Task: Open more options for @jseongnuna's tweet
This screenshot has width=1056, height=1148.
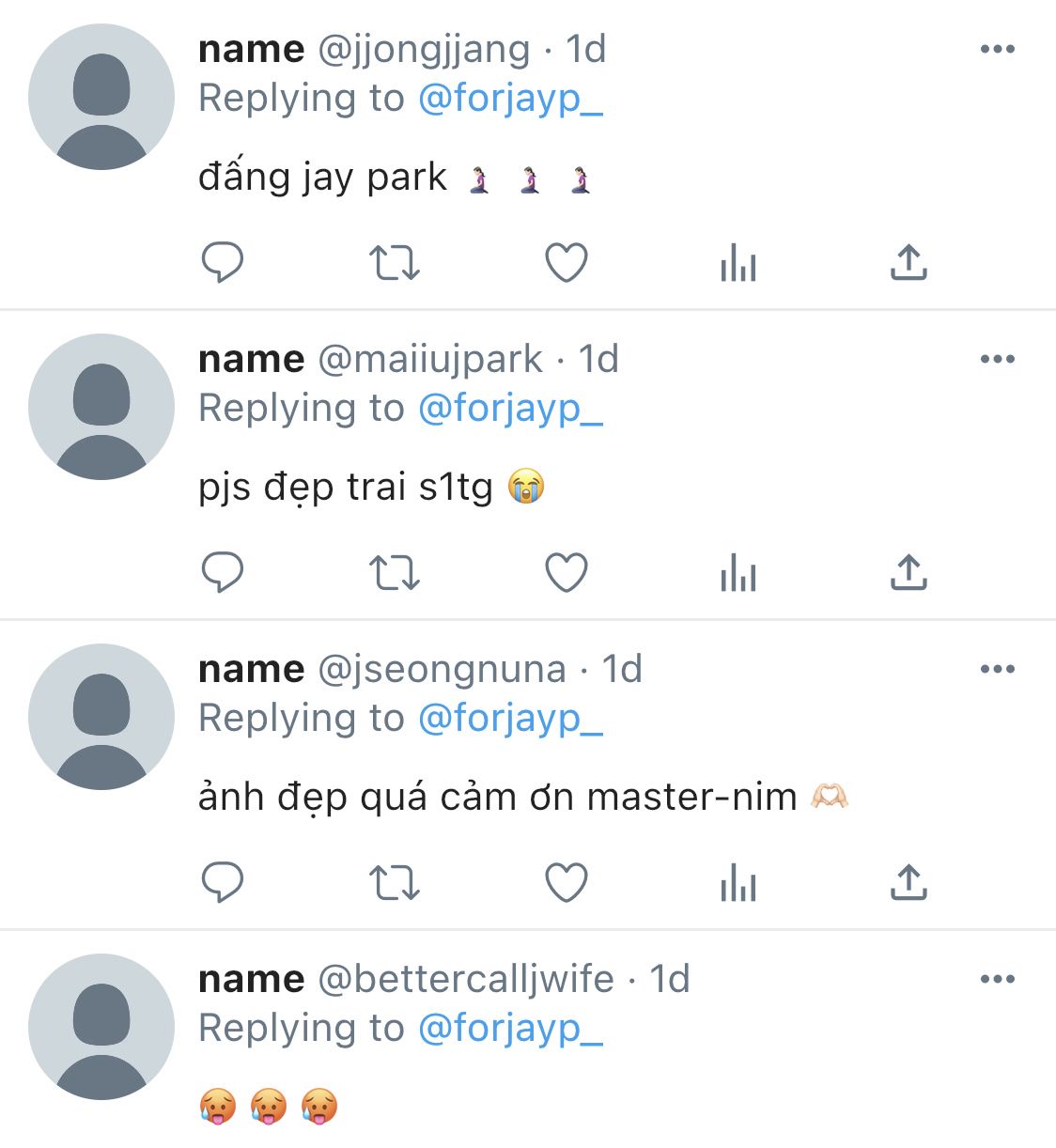Action: click(997, 669)
